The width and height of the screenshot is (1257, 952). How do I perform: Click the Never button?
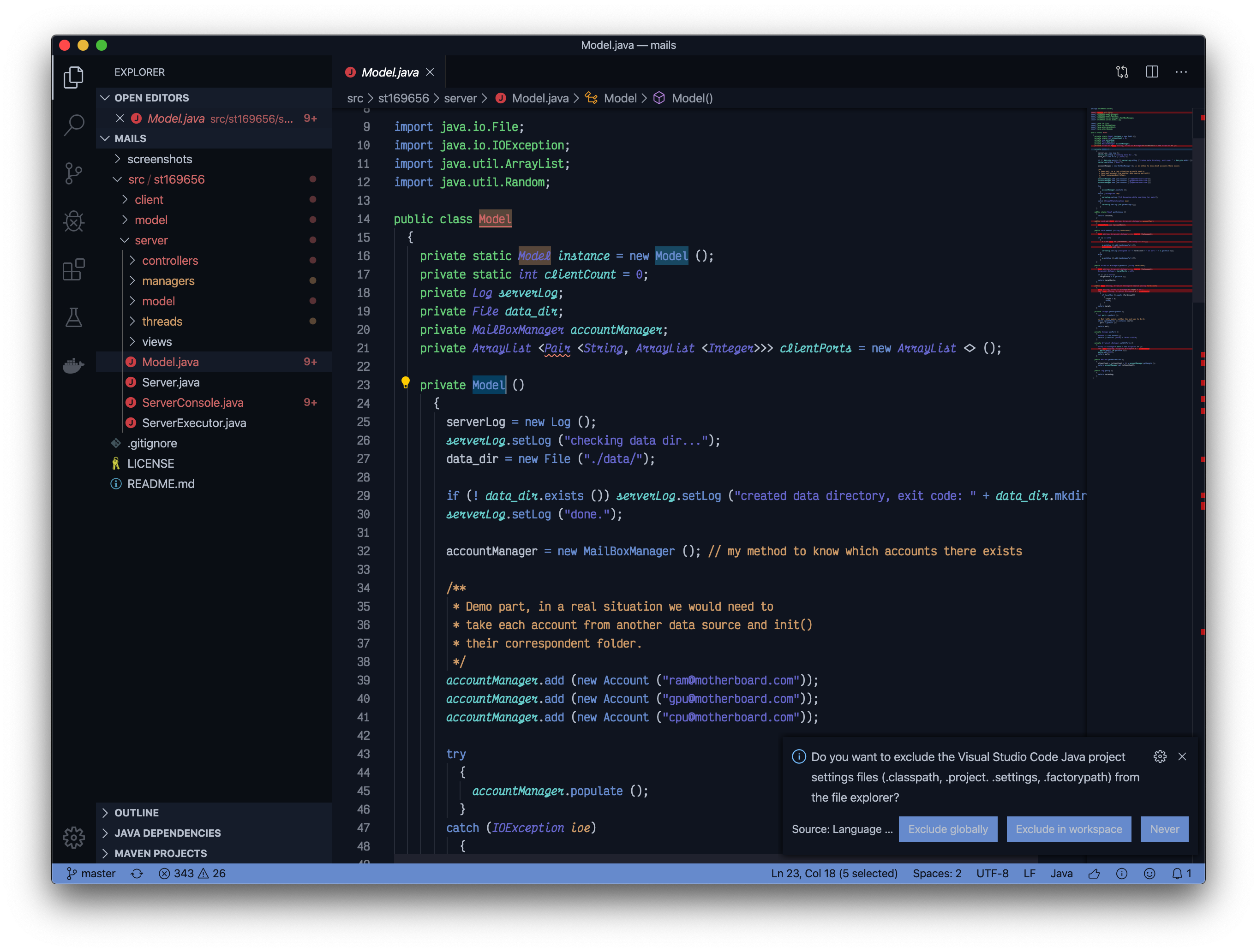click(1164, 829)
